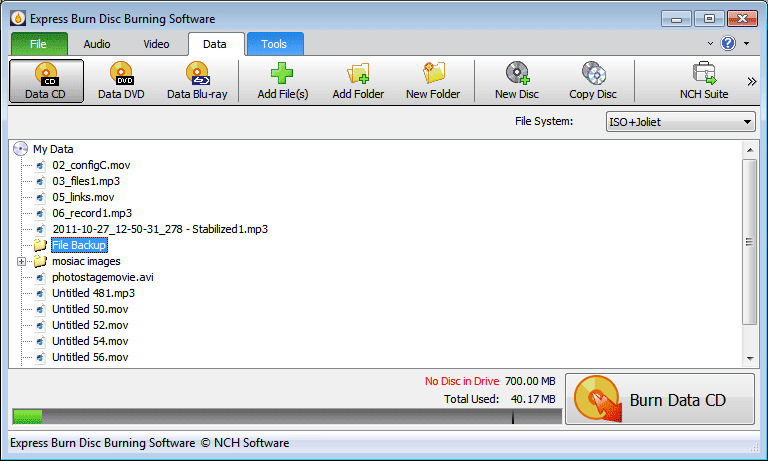768x461 pixels.
Task: Open the help menu dropdown arrow
Action: [746, 44]
